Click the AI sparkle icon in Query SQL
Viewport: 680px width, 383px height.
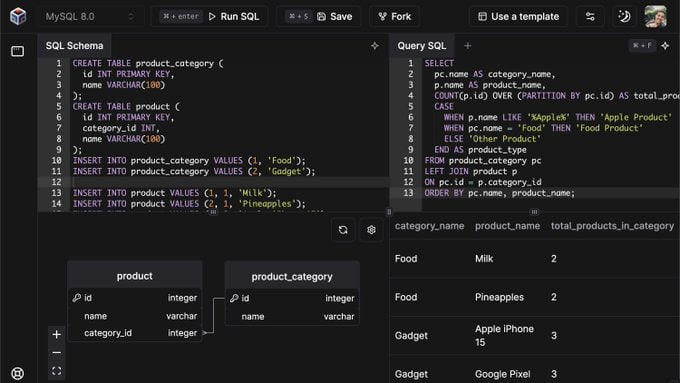[665, 46]
